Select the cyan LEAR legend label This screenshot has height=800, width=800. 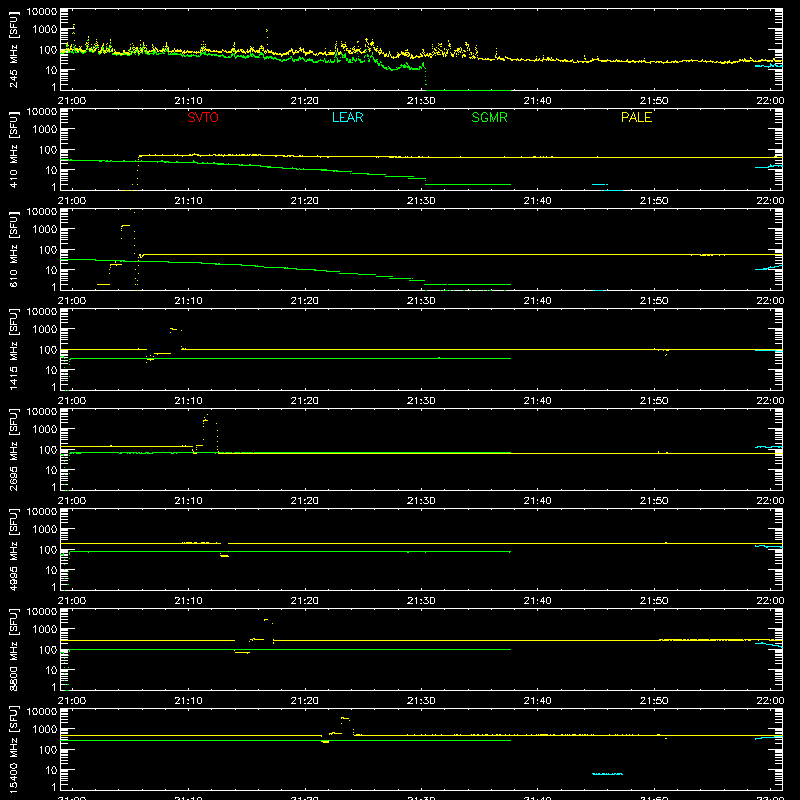pos(347,117)
